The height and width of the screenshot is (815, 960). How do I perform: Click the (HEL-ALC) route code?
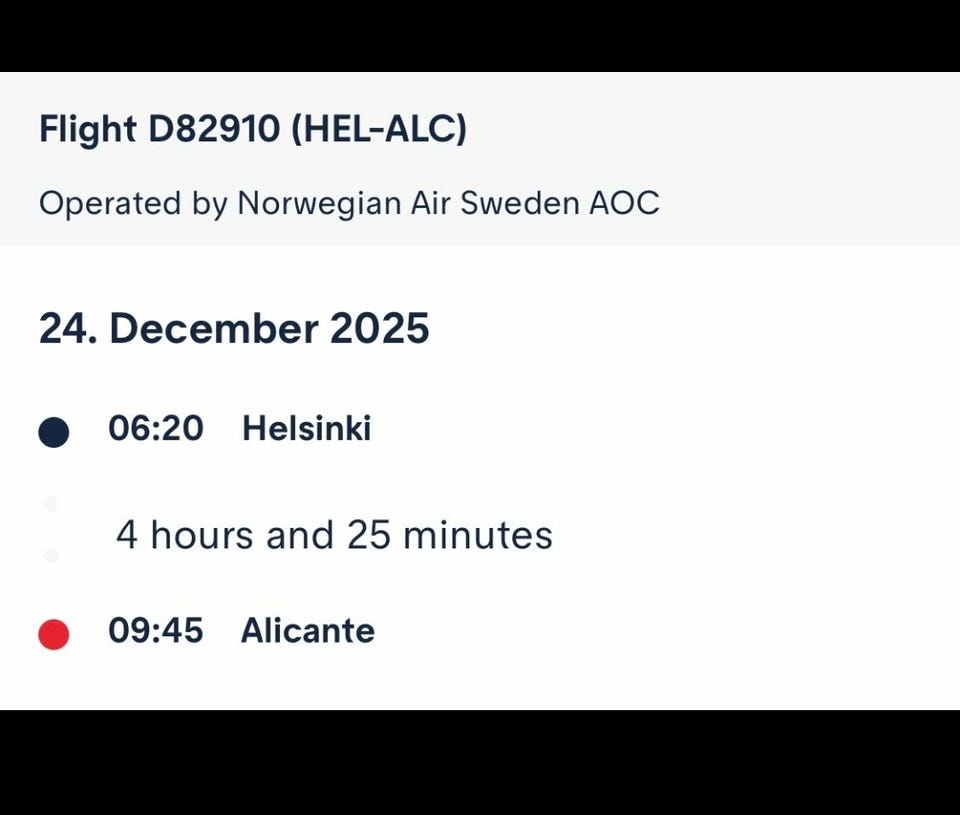(378, 129)
